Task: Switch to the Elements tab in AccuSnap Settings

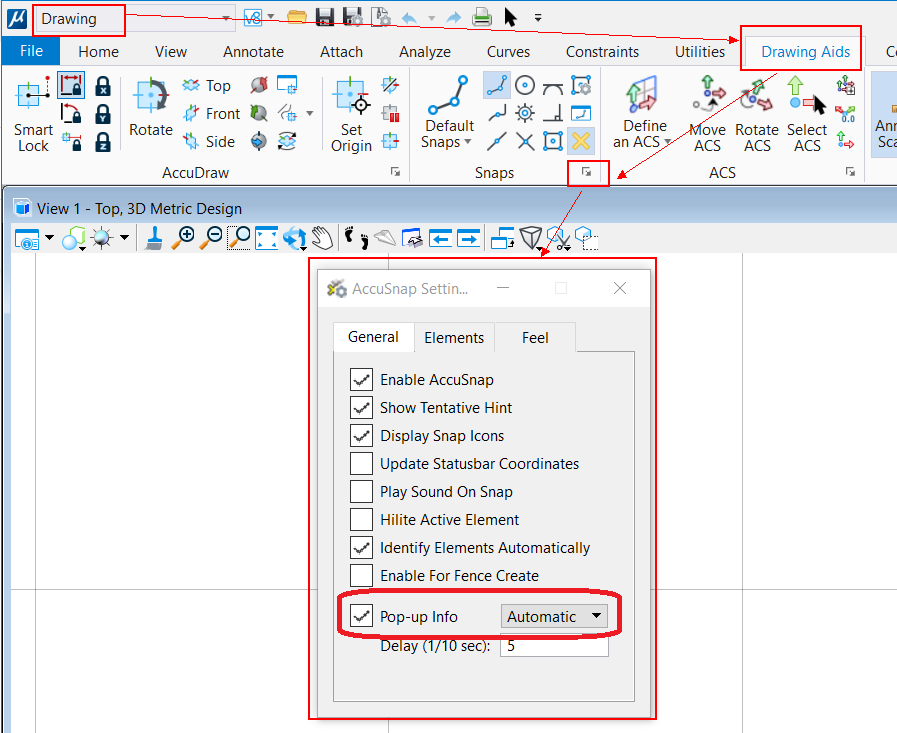Action: (454, 338)
